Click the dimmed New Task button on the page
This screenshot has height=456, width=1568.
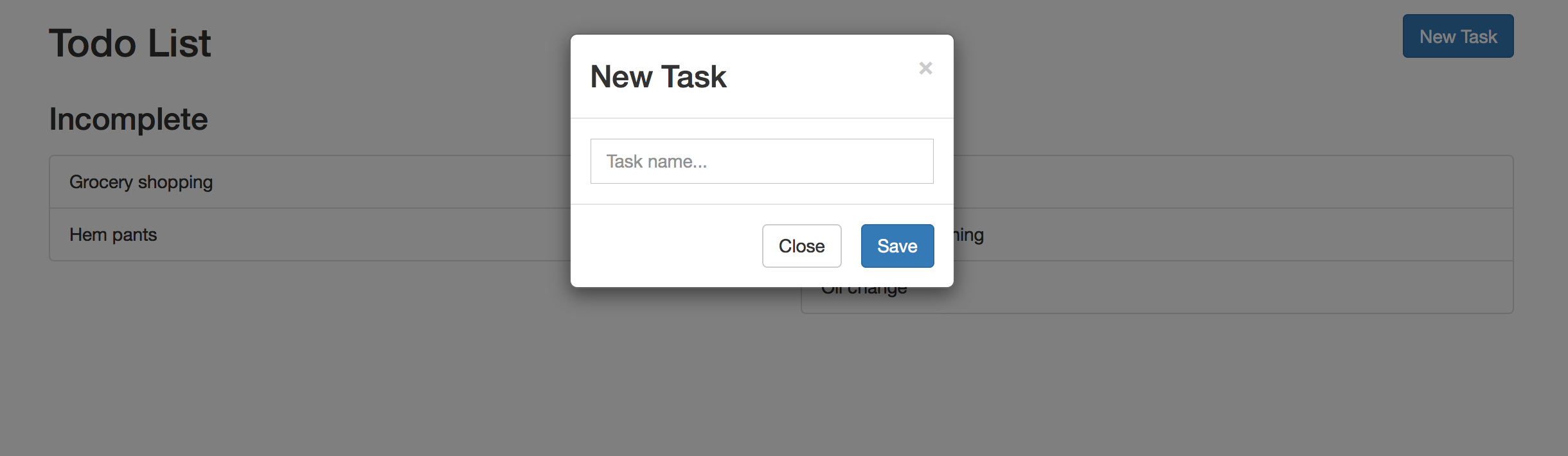[1458, 37]
